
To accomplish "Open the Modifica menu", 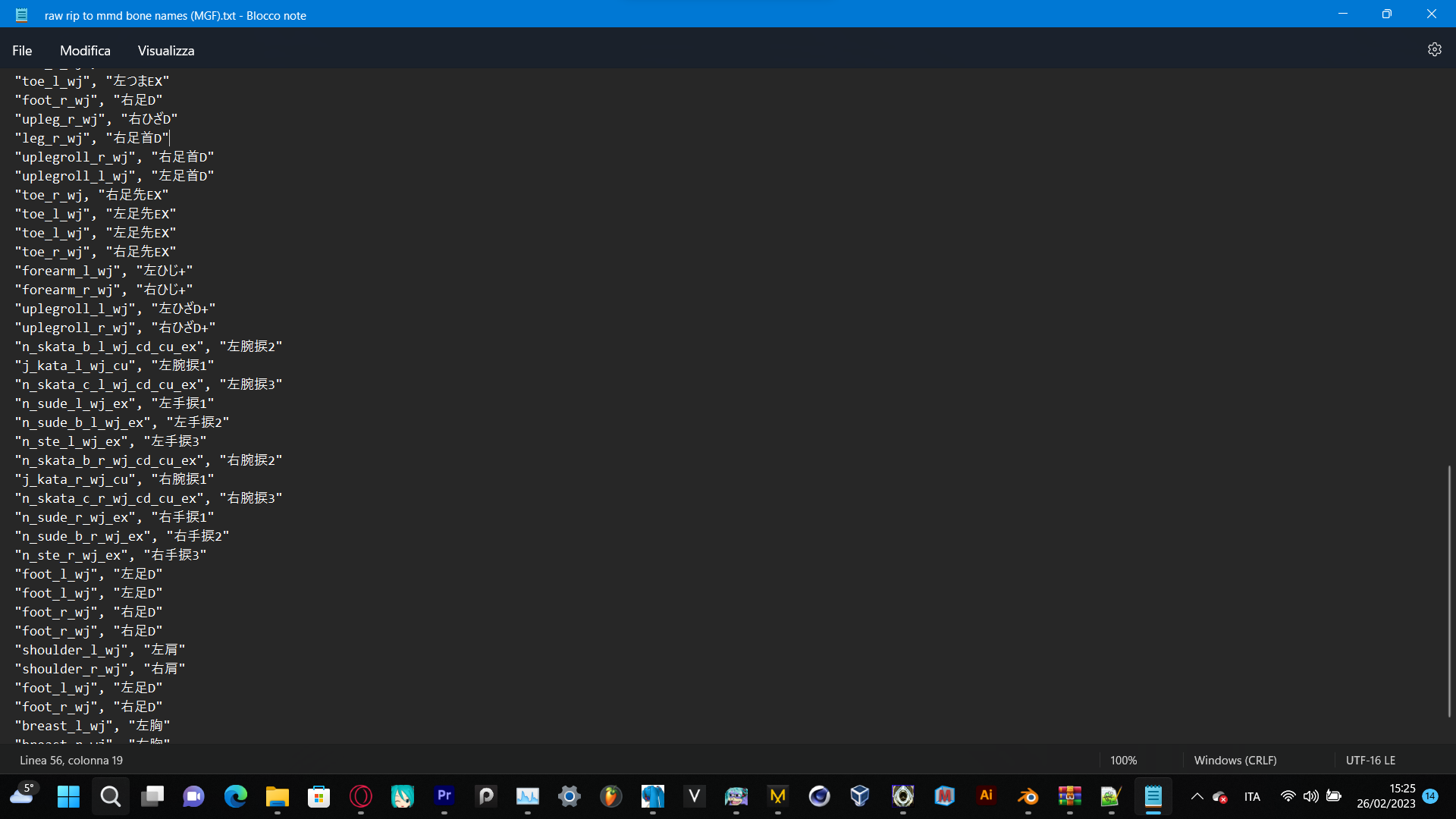I will point(85,50).
